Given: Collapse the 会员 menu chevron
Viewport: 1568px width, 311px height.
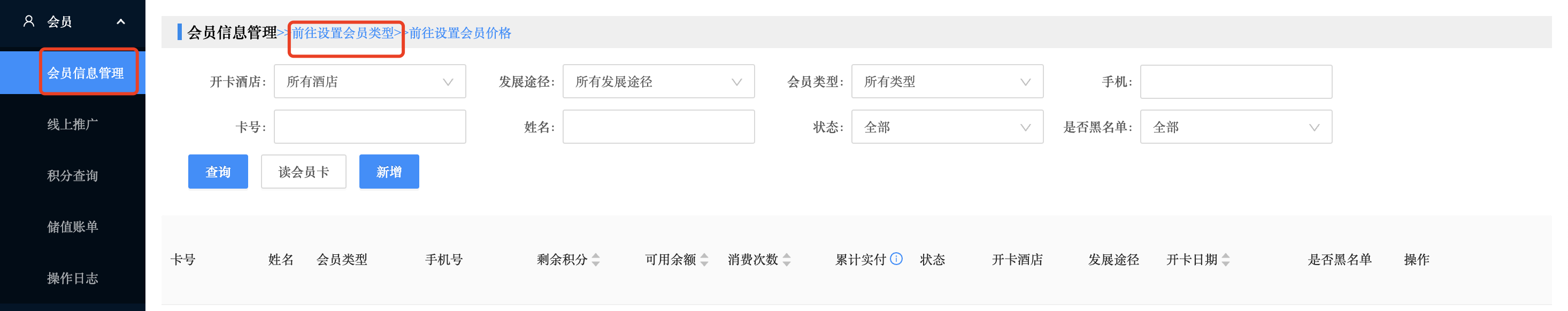Looking at the screenshot, I should click(x=120, y=21).
